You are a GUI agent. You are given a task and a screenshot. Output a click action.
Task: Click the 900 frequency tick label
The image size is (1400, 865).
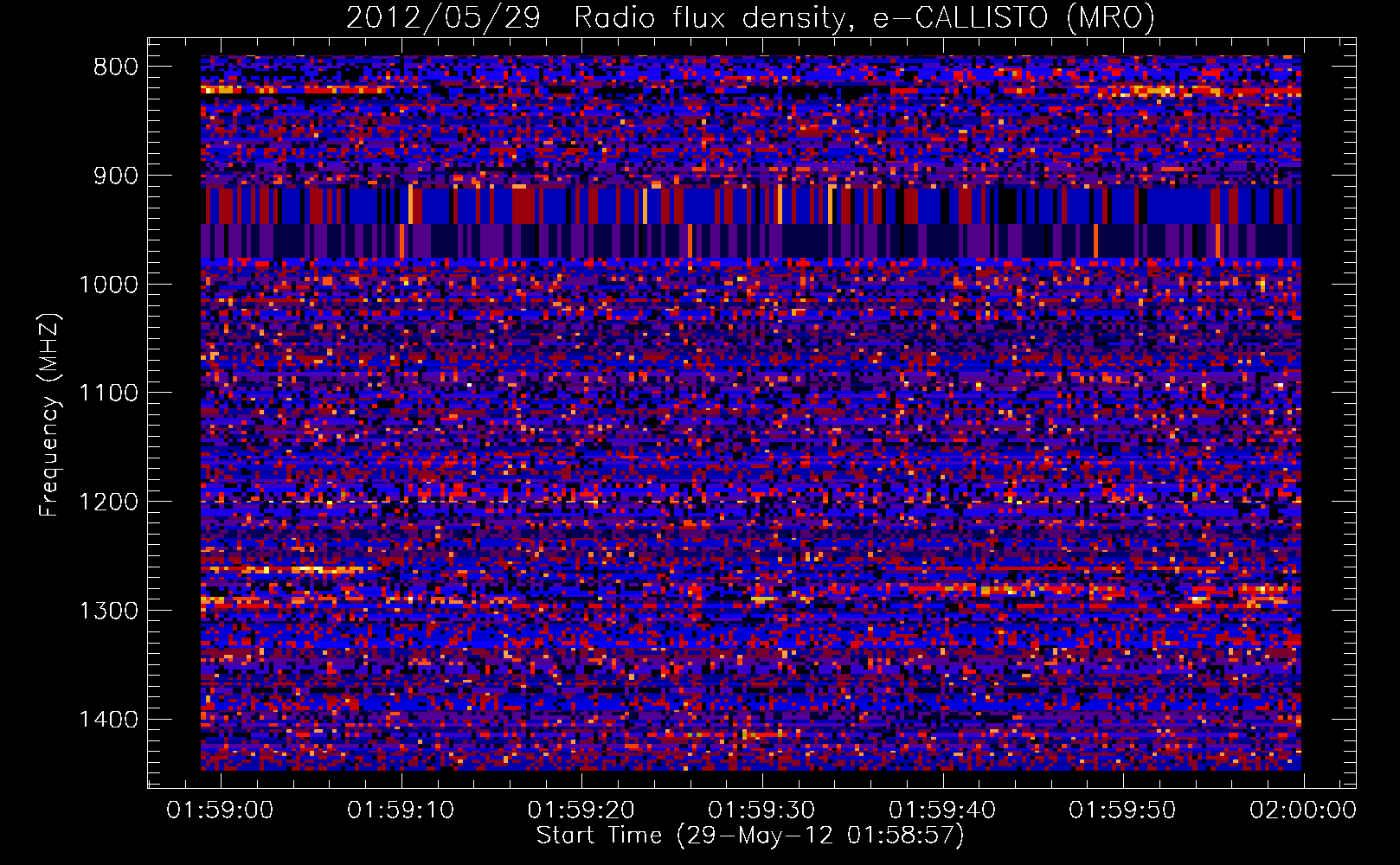click(x=116, y=176)
